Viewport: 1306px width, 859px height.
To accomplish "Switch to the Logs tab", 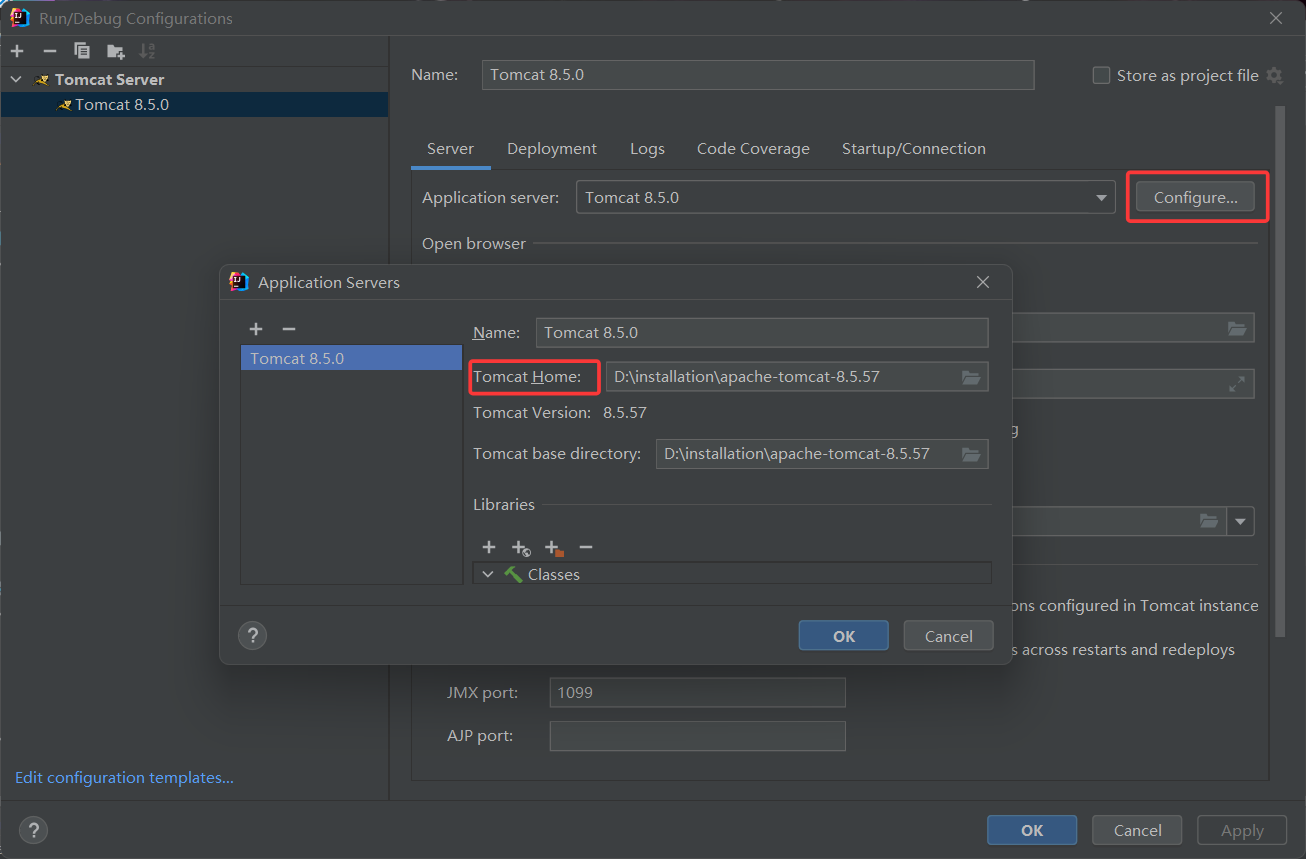I will point(647,149).
